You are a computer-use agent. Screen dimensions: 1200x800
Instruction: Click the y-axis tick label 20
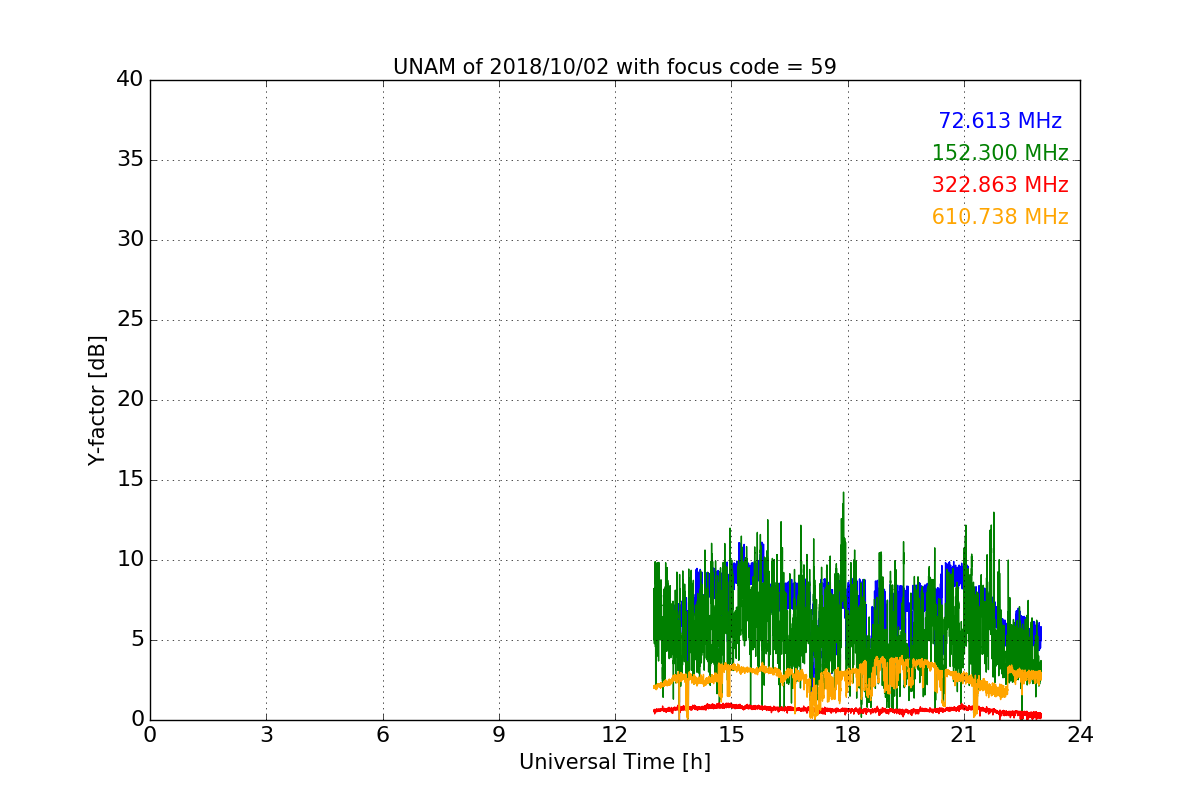point(130,400)
